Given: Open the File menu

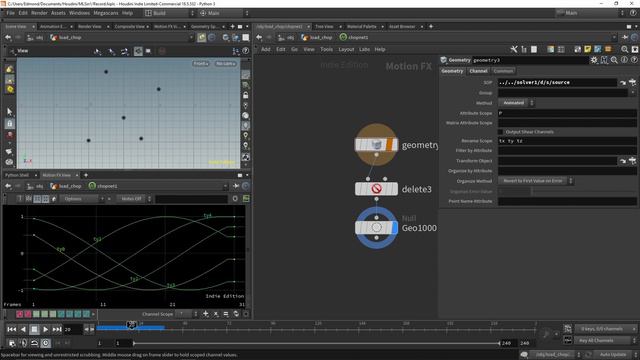Looking at the screenshot, I should [10, 13].
